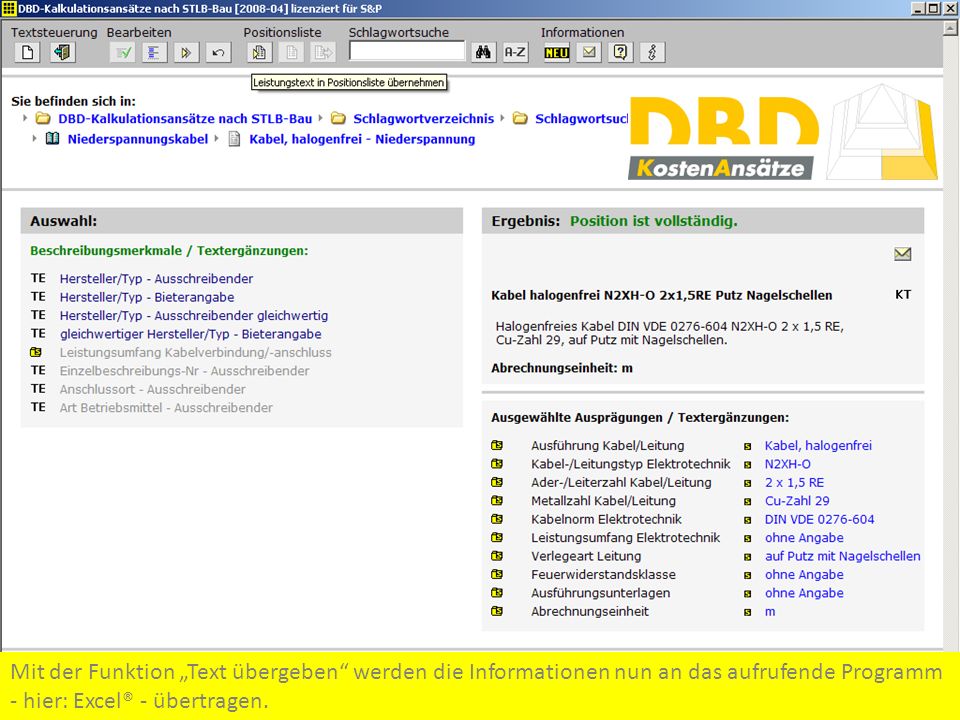Click small square marker before N2XH-O
Viewport: 960px width, 720px height.
pyautogui.click(x=748, y=465)
